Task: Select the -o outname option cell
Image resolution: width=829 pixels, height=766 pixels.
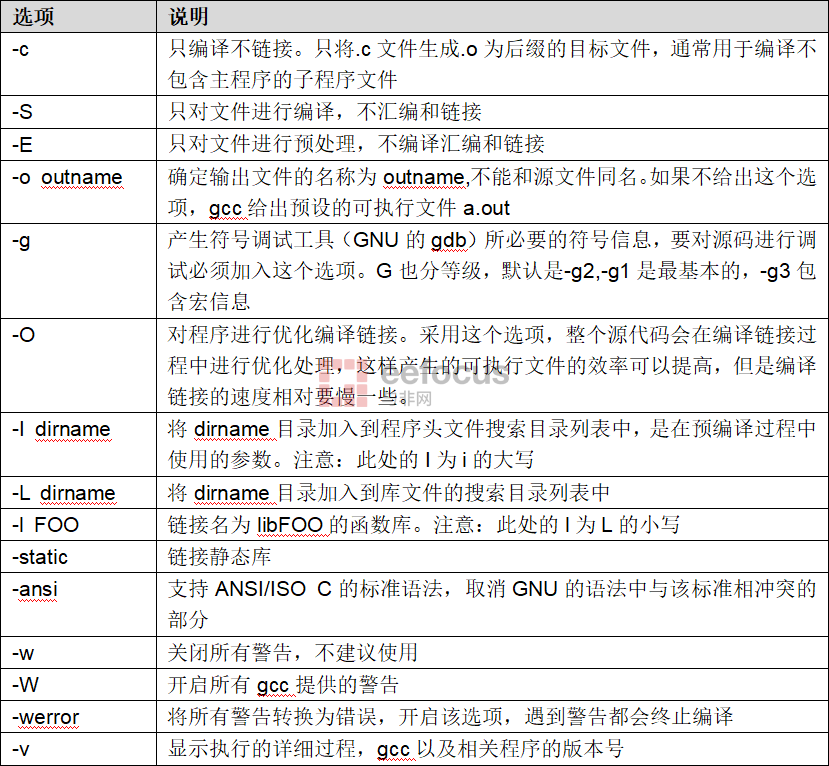Action: point(78,192)
